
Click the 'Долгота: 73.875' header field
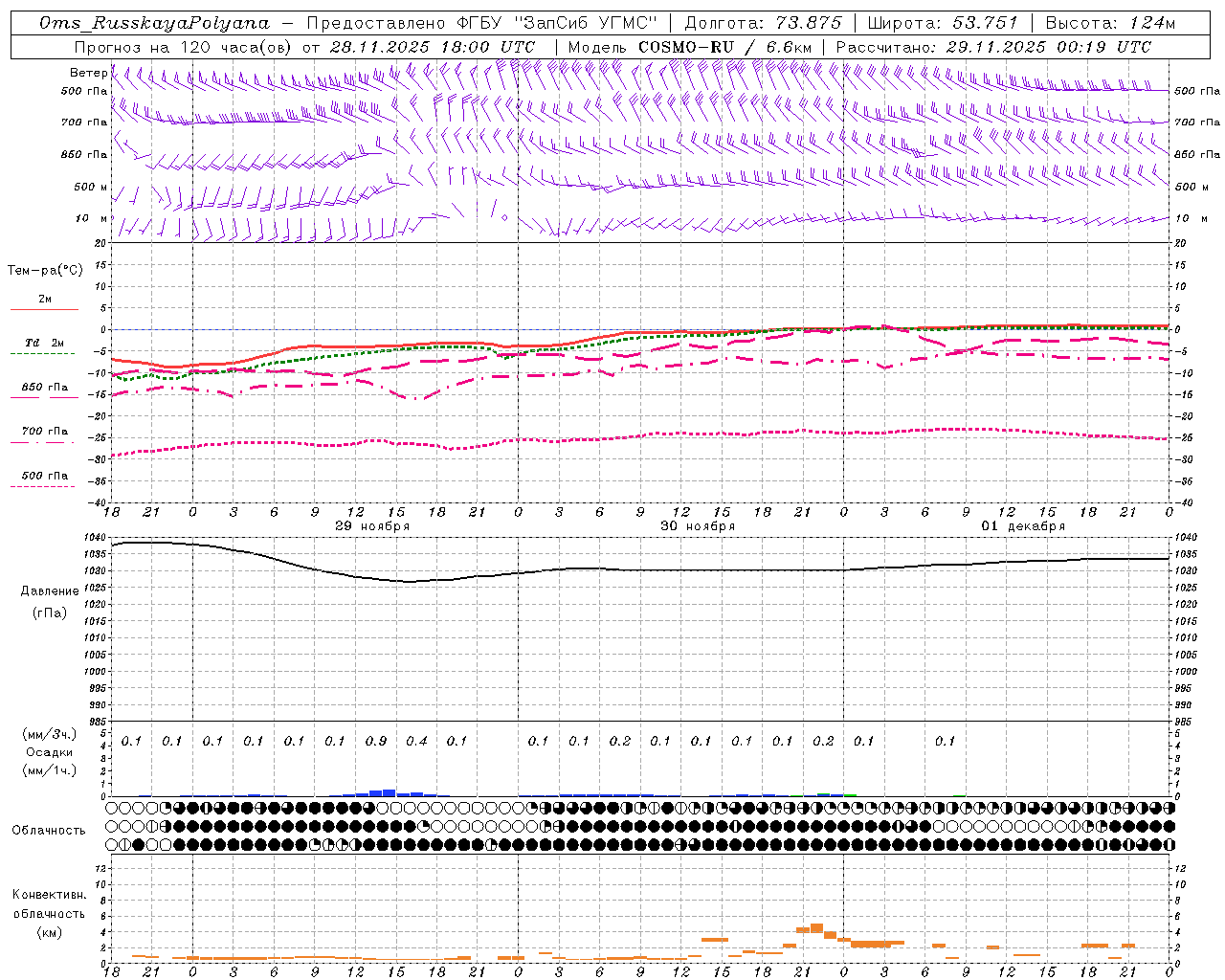pos(763,23)
